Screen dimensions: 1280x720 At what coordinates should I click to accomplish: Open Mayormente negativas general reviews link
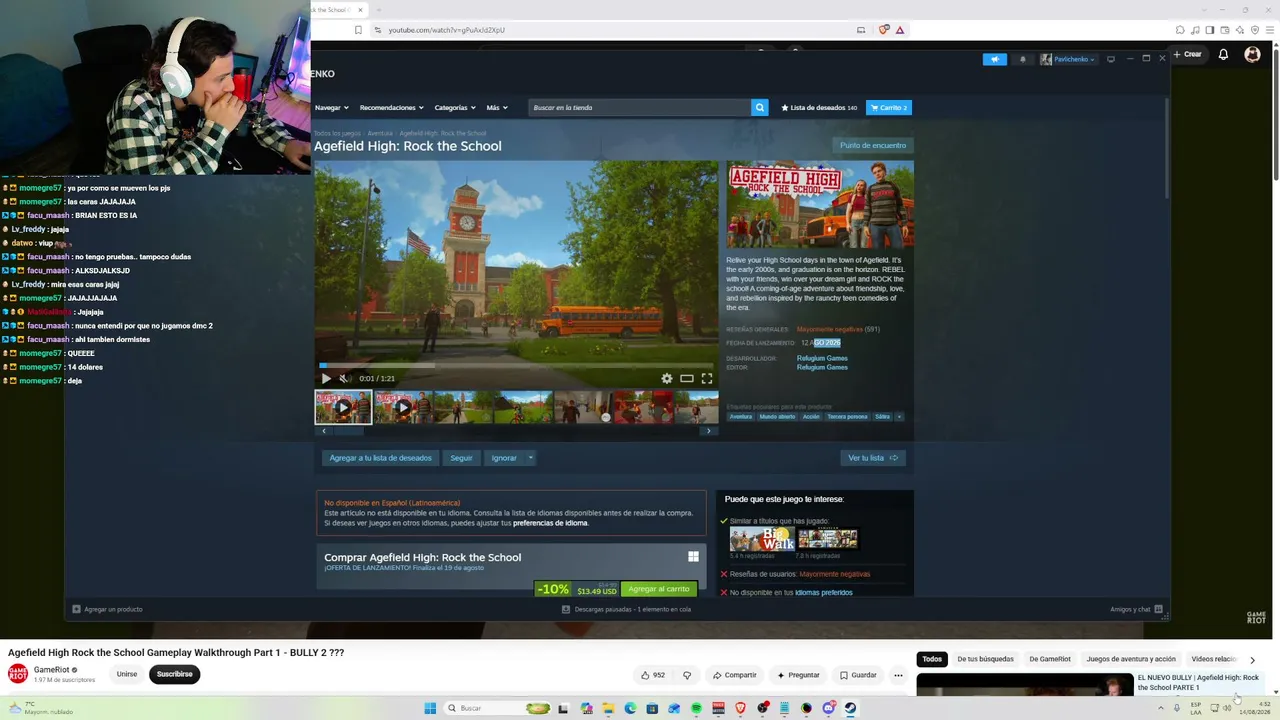tap(829, 329)
